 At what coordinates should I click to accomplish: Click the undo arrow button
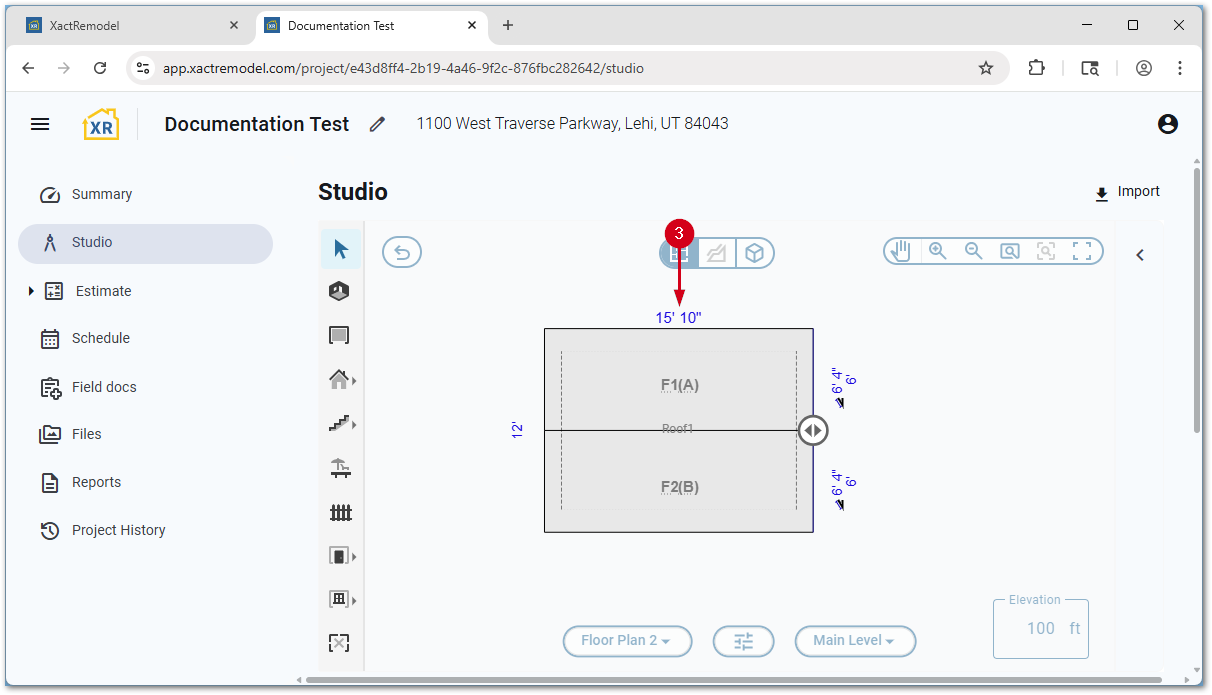(x=402, y=253)
